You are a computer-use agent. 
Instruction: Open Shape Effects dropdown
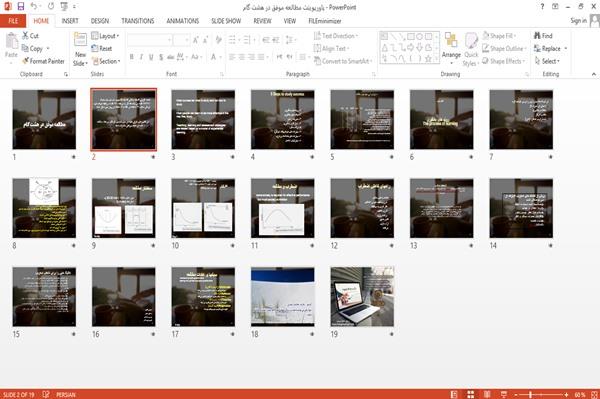(x=504, y=61)
